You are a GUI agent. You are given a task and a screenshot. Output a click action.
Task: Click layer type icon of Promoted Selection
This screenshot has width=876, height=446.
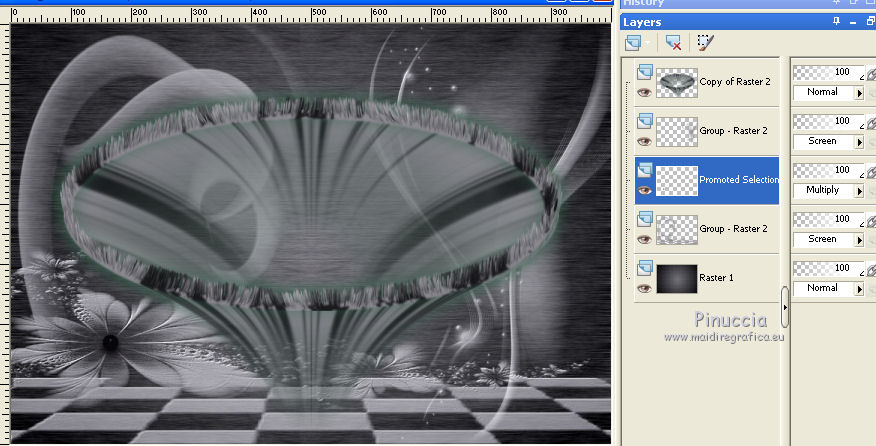pos(644,170)
